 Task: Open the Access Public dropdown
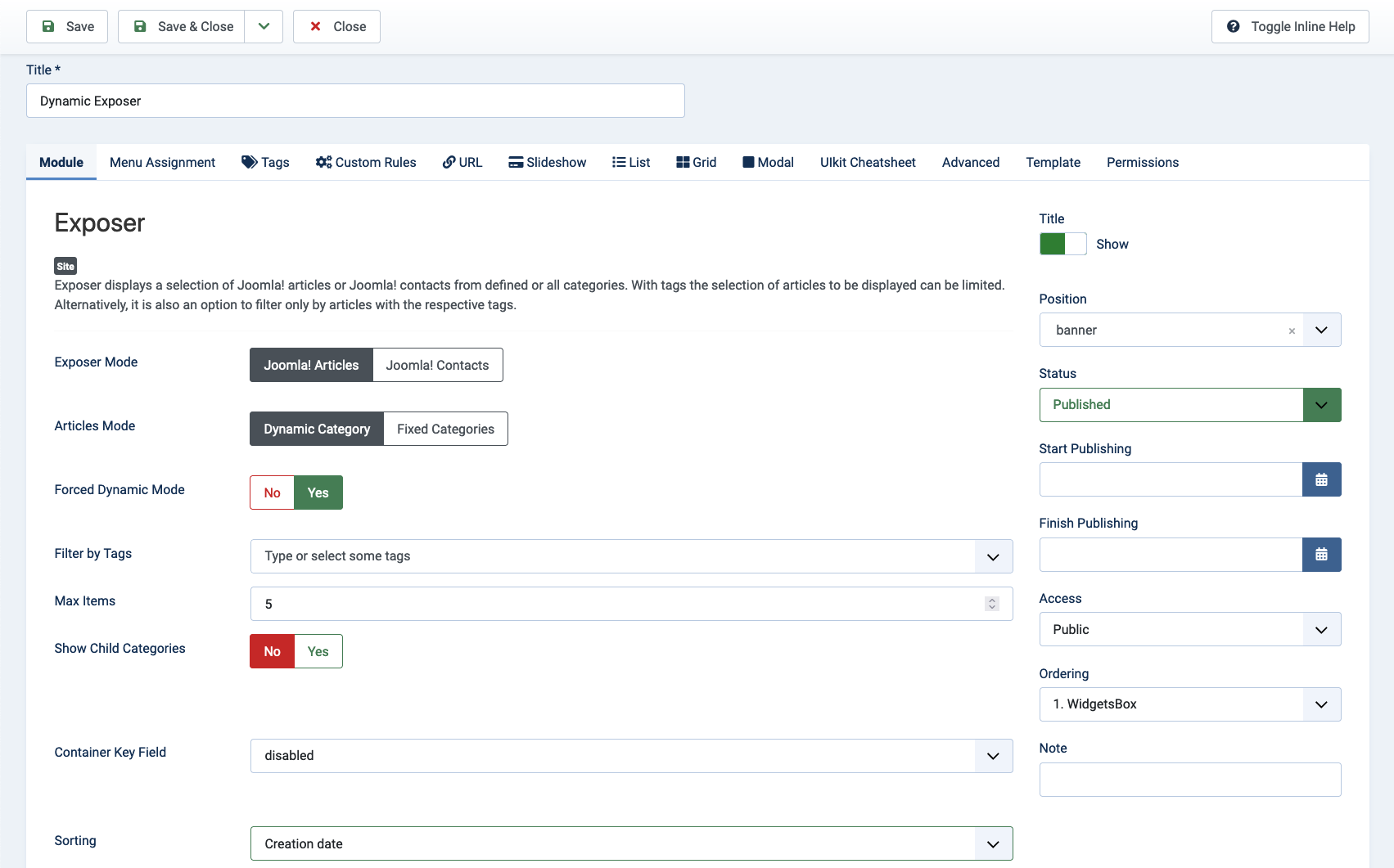point(1190,629)
